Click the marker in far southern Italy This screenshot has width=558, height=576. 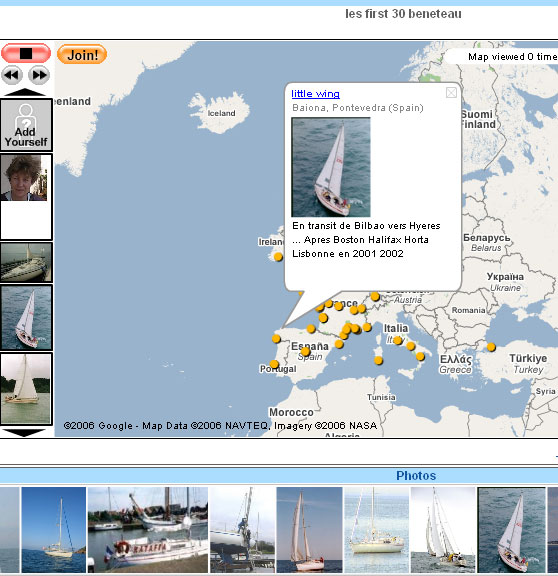click(420, 356)
